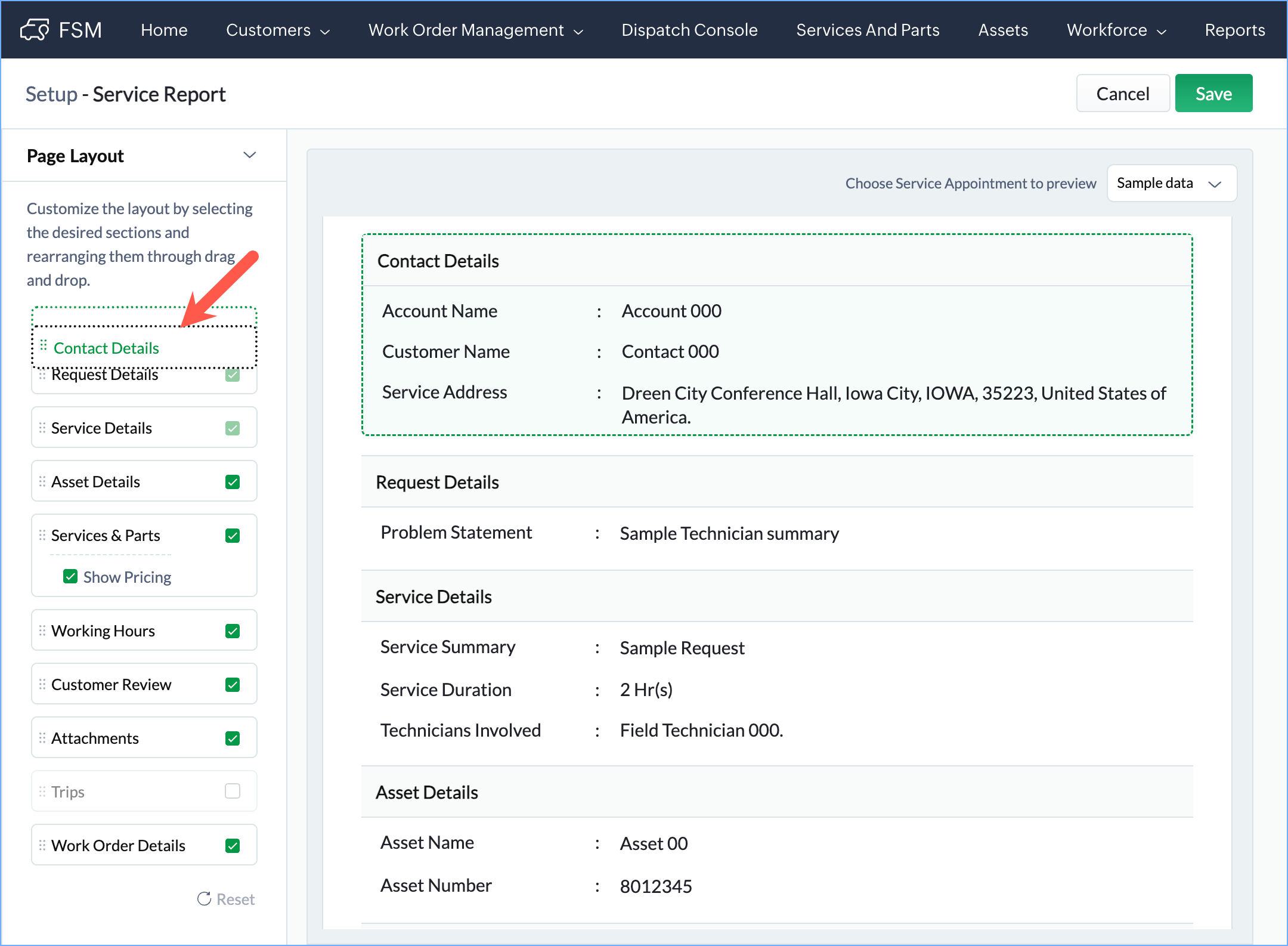Click drag handle beside Work Order Details
Viewport: 1288px width, 946px height.
click(42, 845)
